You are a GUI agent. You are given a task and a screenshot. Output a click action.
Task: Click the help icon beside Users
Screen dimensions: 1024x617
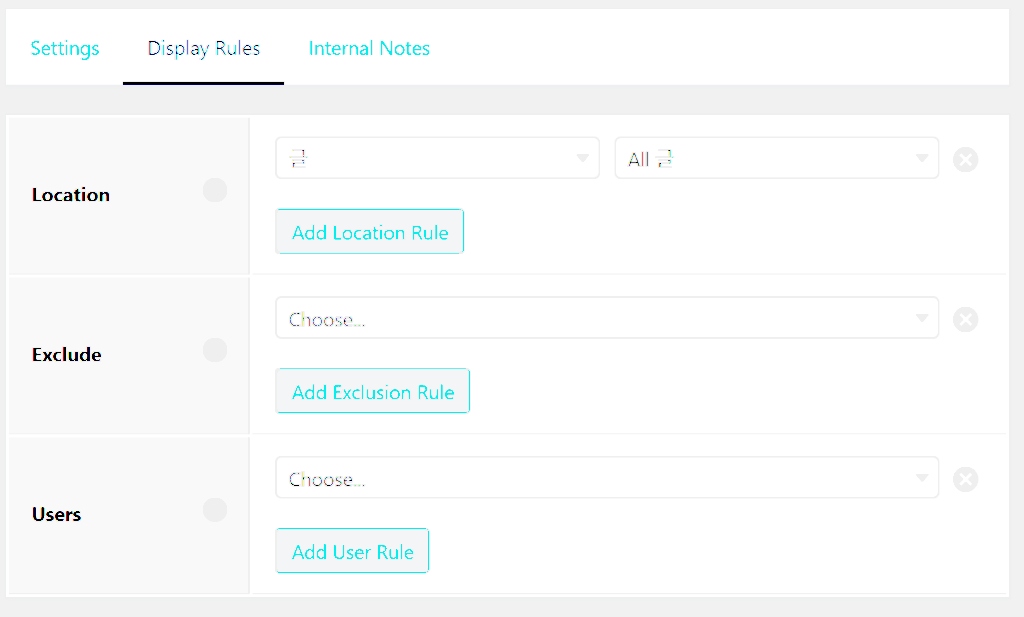(x=215, y=510)
